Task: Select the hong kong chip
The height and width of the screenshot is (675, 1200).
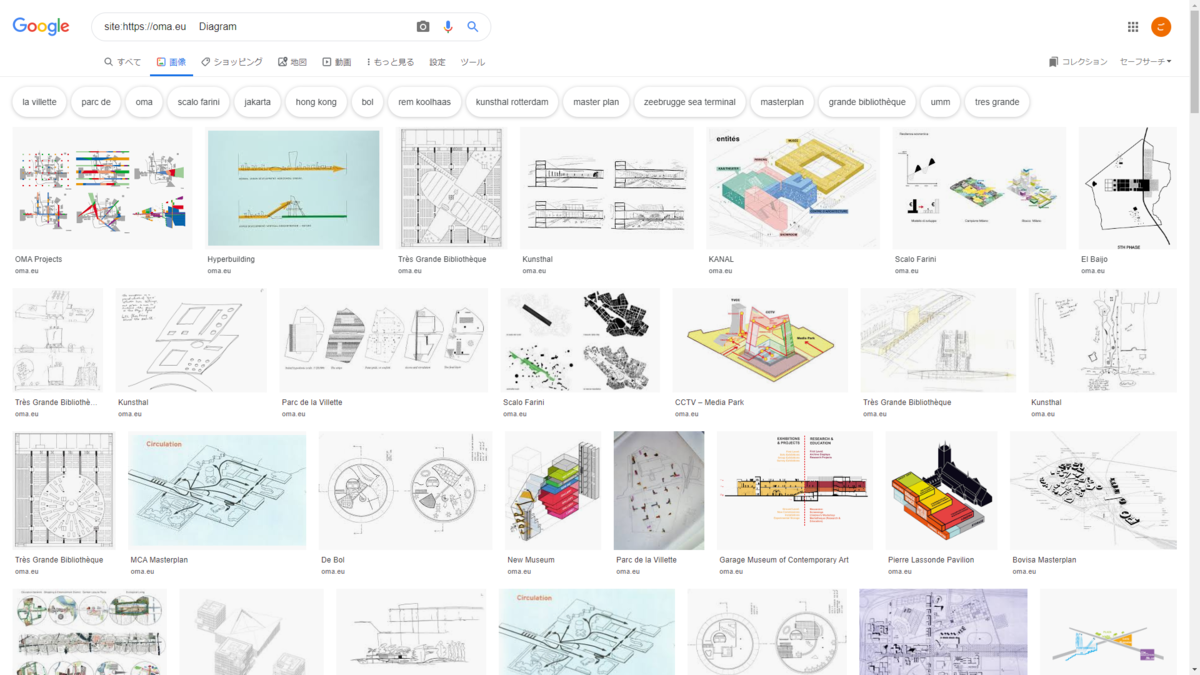Action: pos(316,102)
